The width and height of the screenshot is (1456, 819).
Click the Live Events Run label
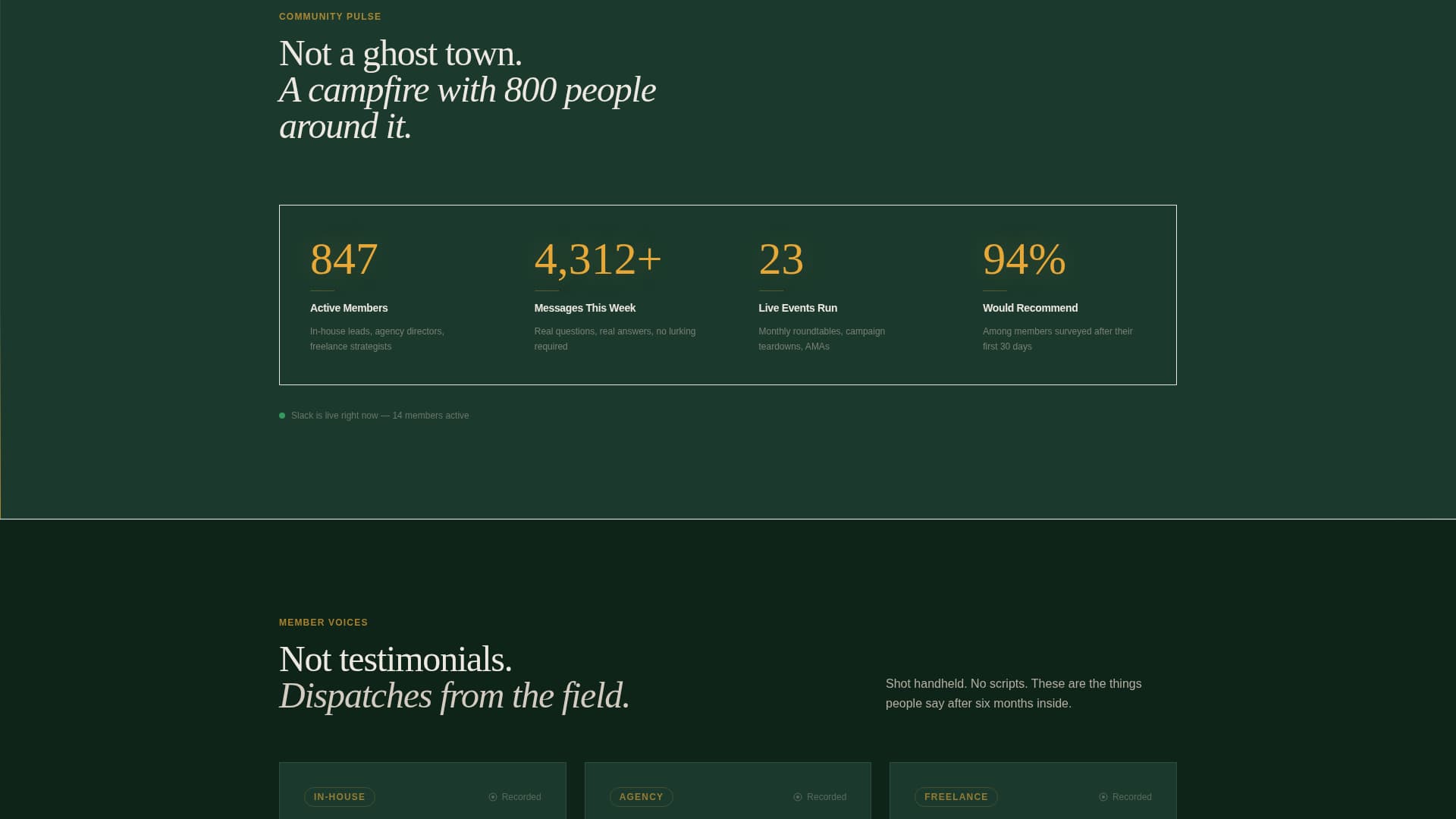pos(798,308)
